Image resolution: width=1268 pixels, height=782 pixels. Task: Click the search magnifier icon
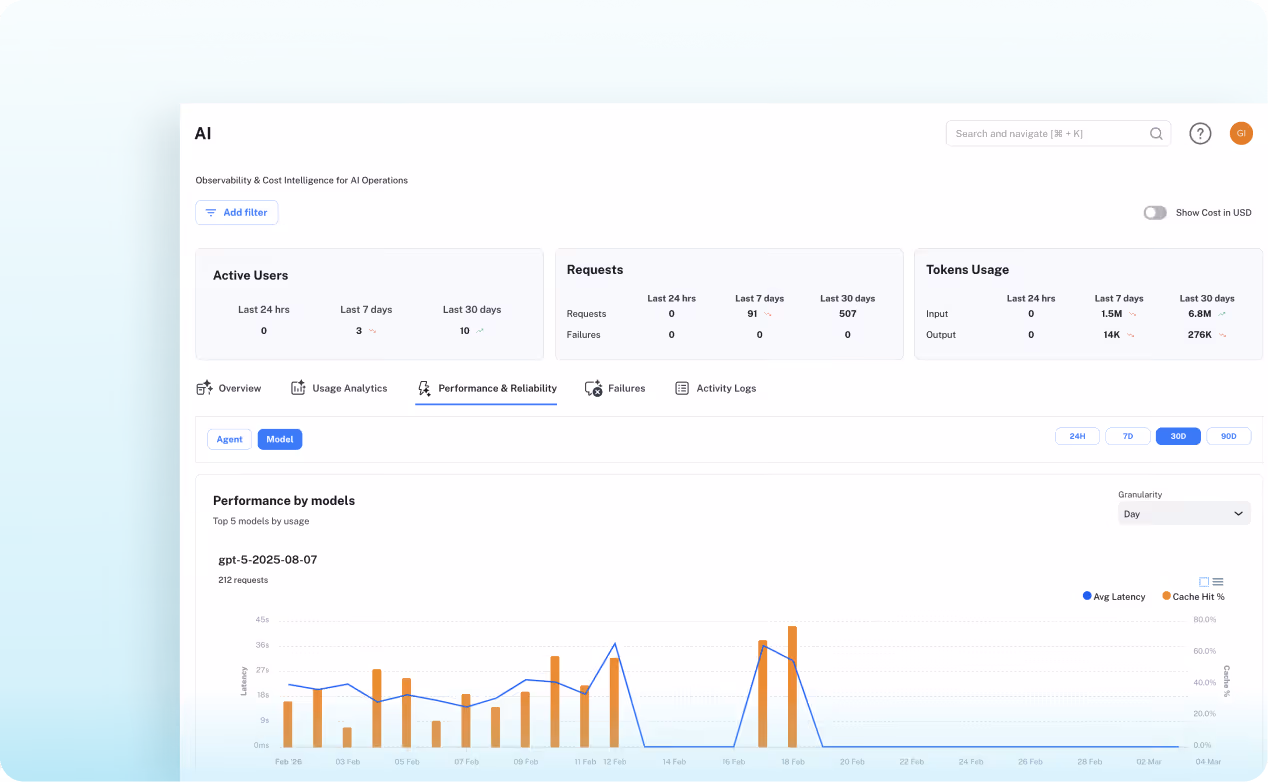[1155, 133]
